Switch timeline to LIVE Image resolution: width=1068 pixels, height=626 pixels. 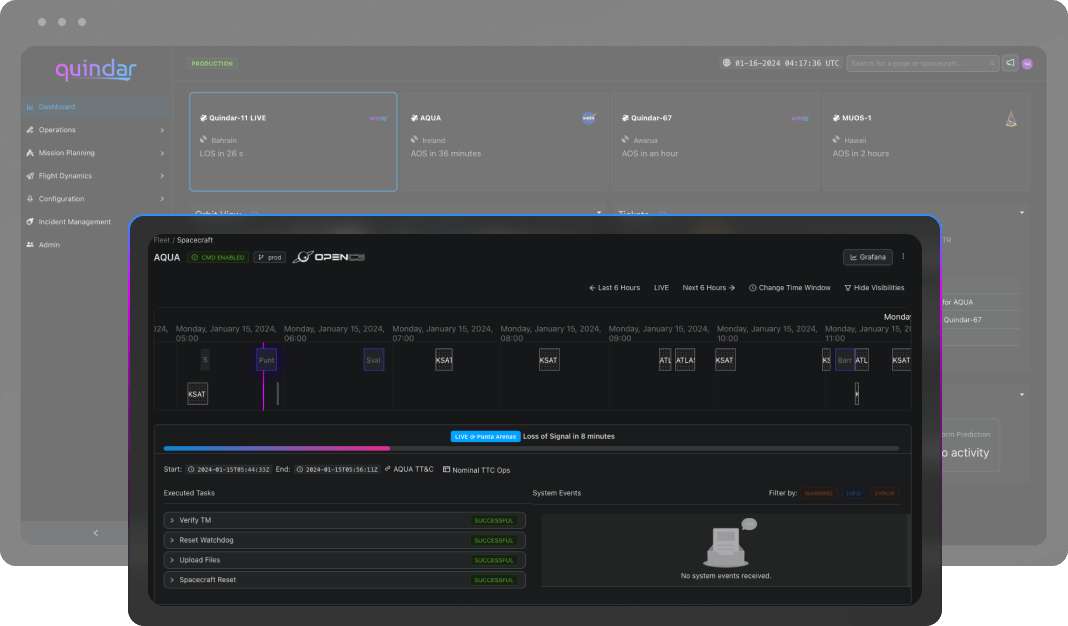(x=661, y=288)
